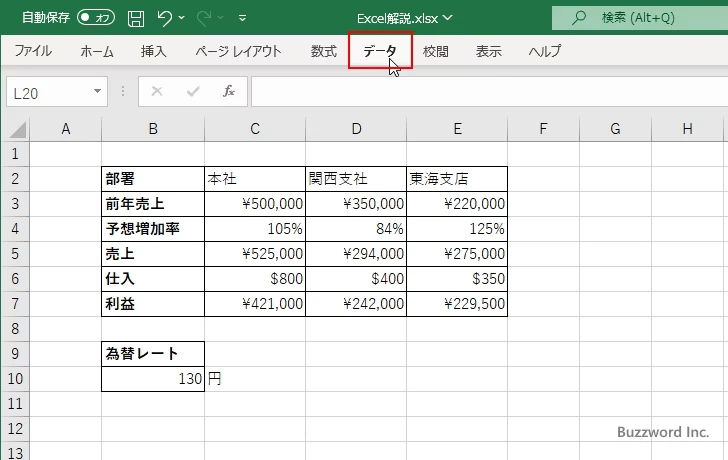728x460 pixels.
Task: Toggle the 自動保存 AutoSave switch
Action: 96,18
